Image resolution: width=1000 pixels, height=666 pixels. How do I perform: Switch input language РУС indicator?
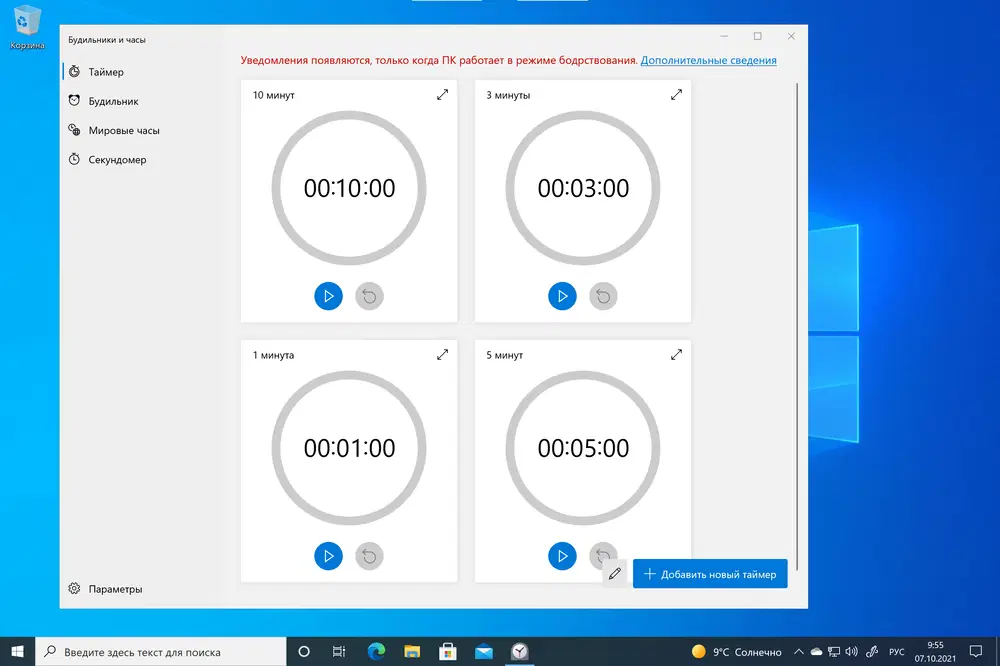897,651
